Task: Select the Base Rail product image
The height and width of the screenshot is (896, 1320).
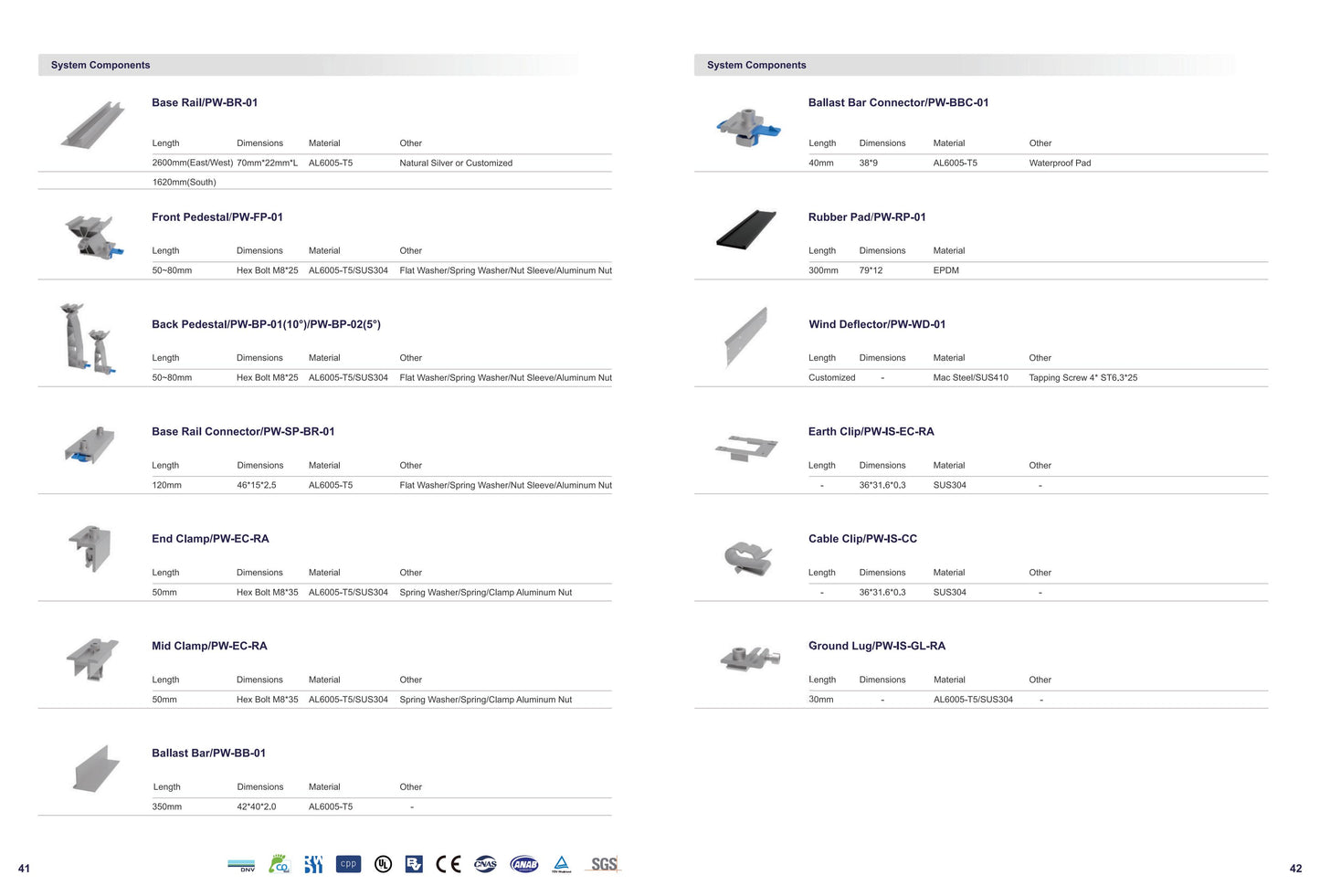Action: [92, 125]
